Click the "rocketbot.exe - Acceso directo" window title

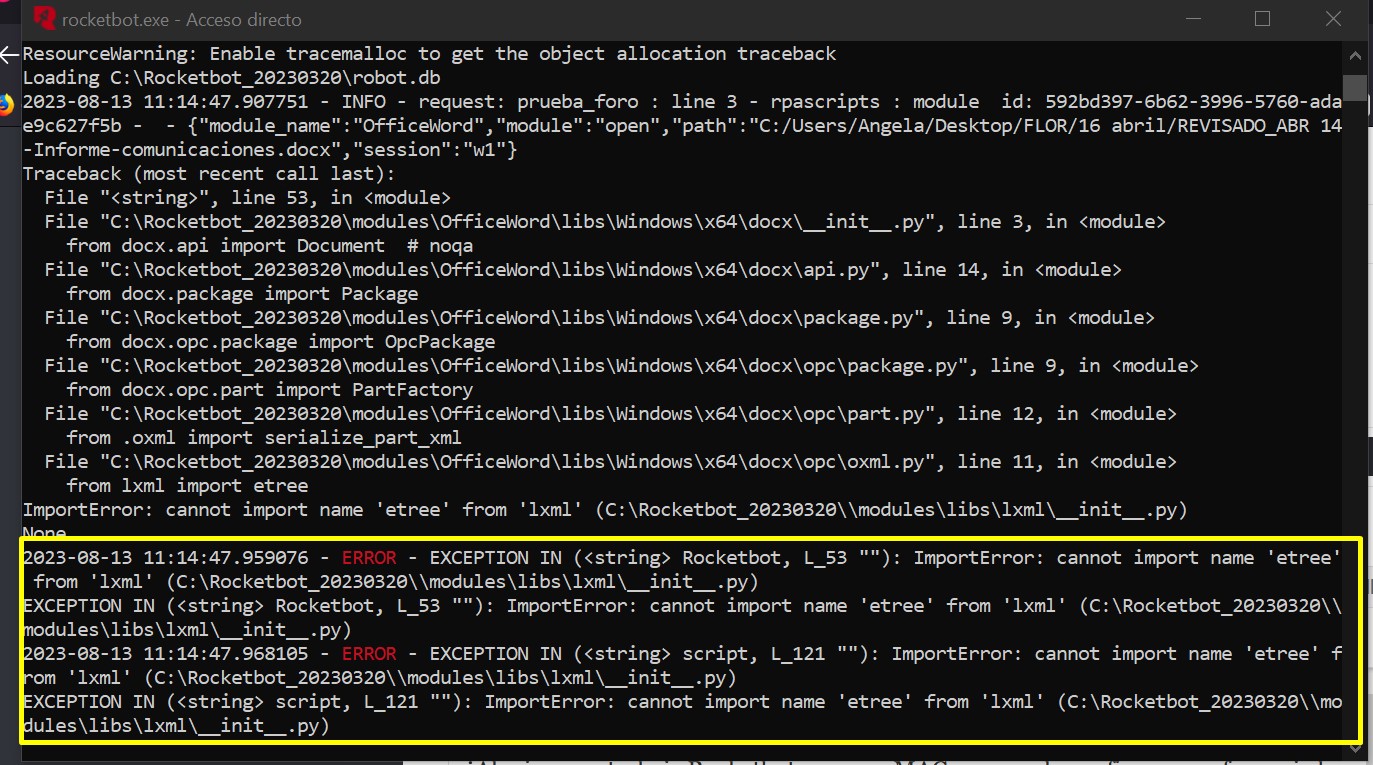[x=181, y=19]
